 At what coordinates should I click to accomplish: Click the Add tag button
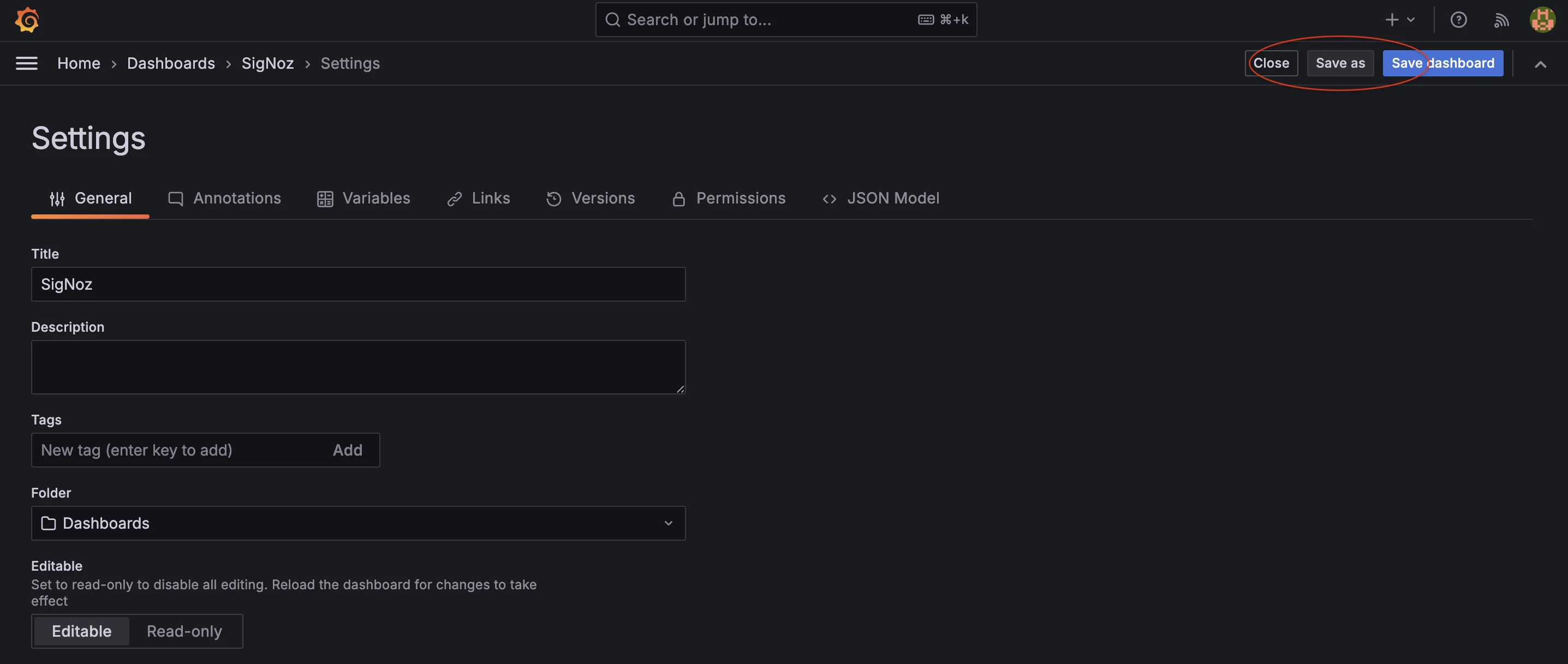[348, 450]
